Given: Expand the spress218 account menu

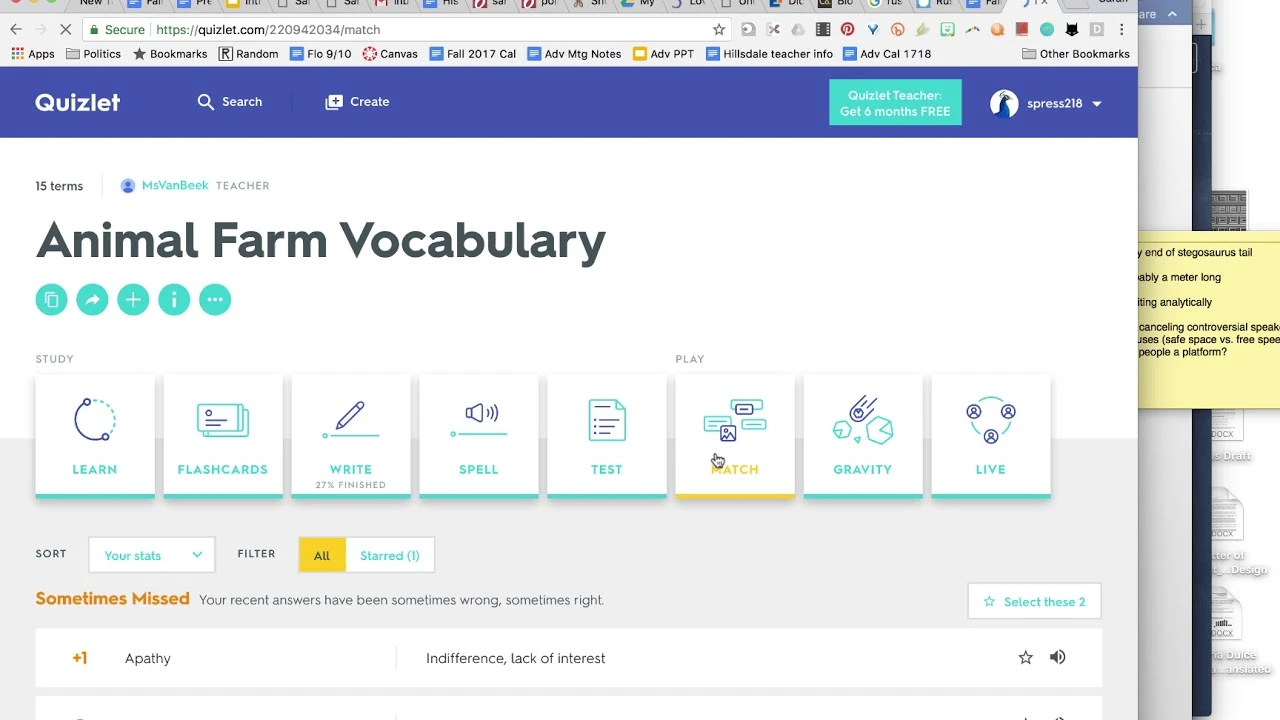Looking at the screenshot, I should pyautogui.click(x=1047, y=102).
